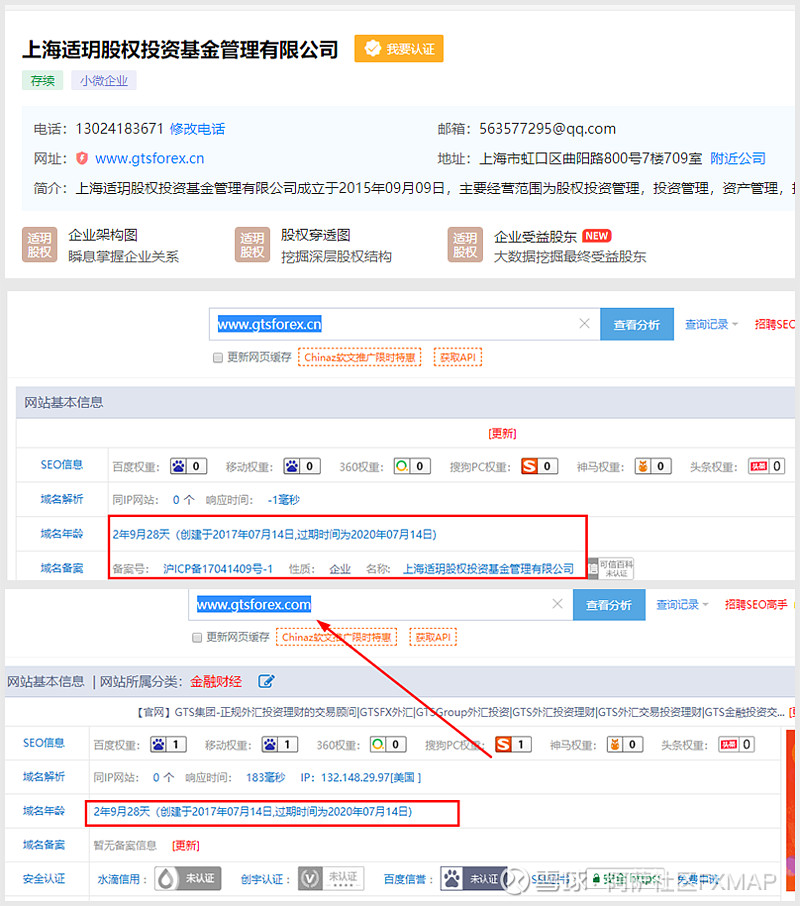Open 附近公司 link after the address
This screenshot has height=906, width=800.
pyautogui.click(x=738, y=158)
